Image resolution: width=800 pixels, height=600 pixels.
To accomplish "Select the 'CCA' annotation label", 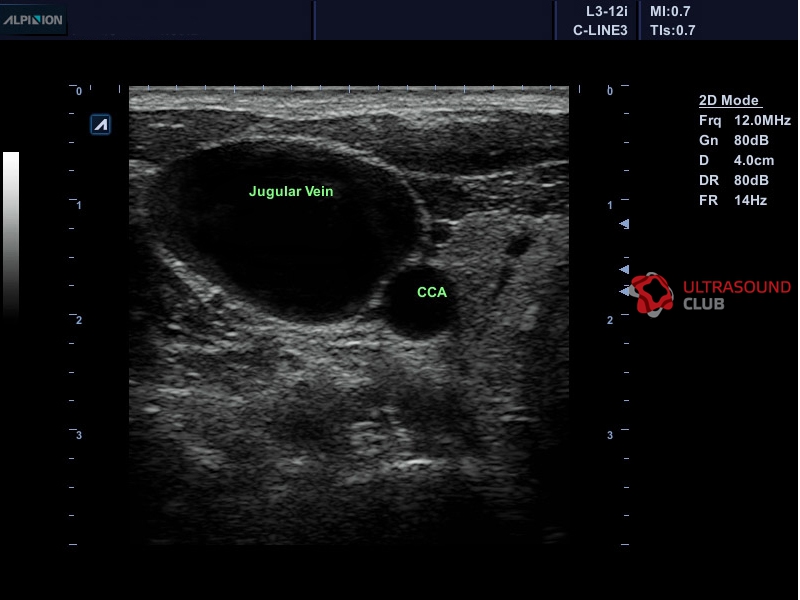I will [432, 292].
